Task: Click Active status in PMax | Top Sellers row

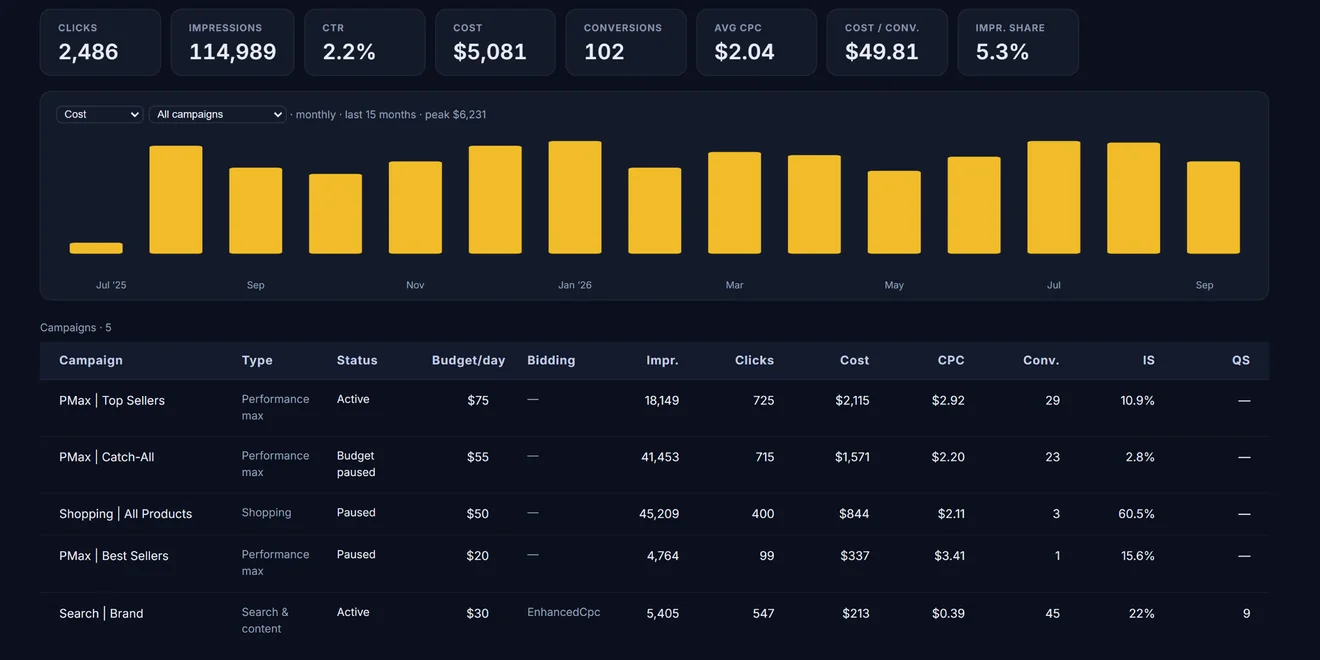Action: pyautogui.click(x=353, y=399)
